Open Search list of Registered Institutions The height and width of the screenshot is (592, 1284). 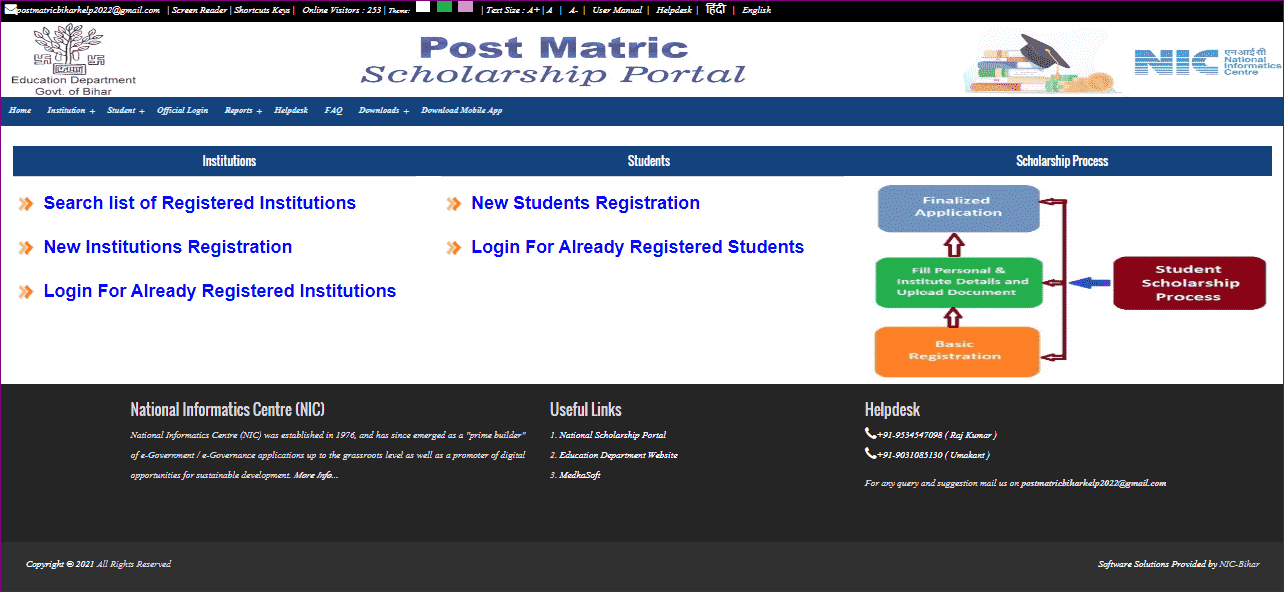pyautogui.click(x=199, y=203)
